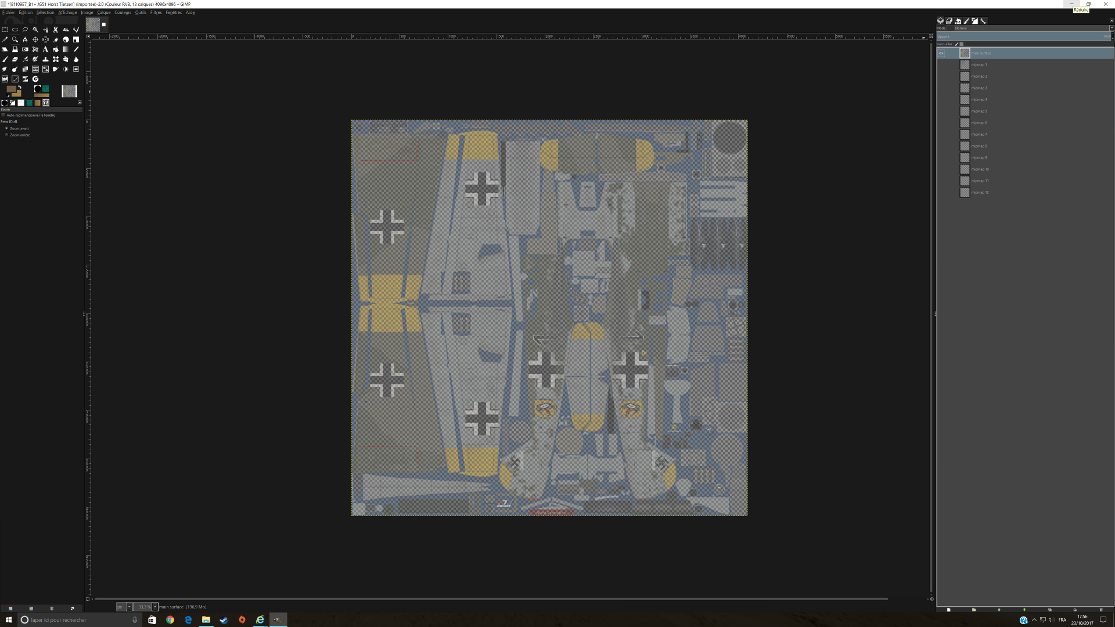The width and height of the screenshot is (1115, 627).
Task: Adjust the layer Opacity slider
Action: coord(1023,36)
